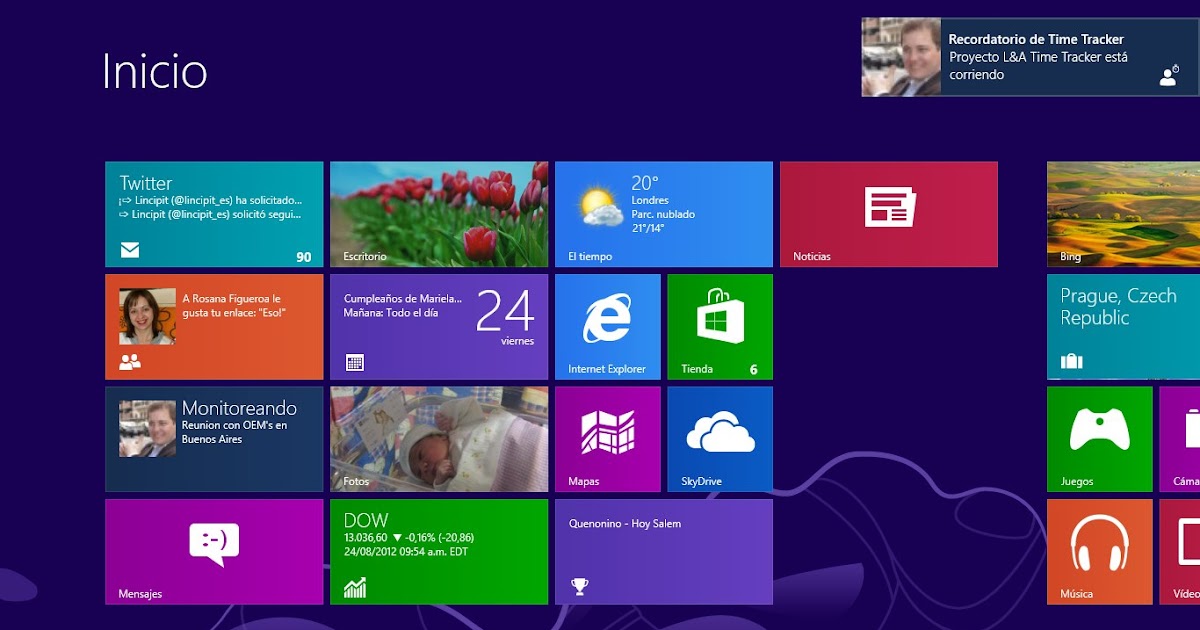Click "Reunion con OEM's en Buenos Aires" text
The image size is (1200, 630).
[x=234, y=432]
